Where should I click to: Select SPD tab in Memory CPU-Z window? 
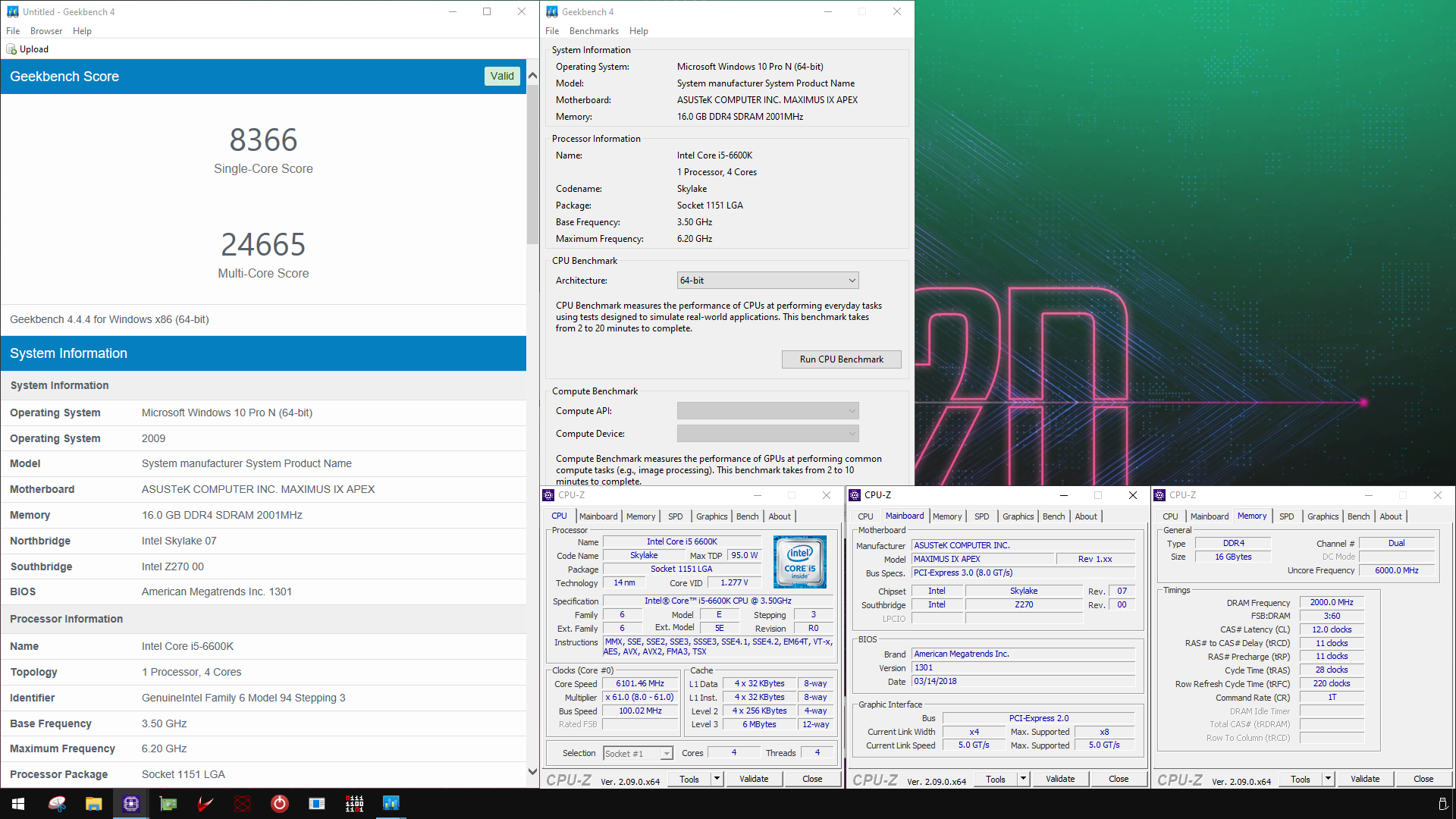pos(1287,516)
